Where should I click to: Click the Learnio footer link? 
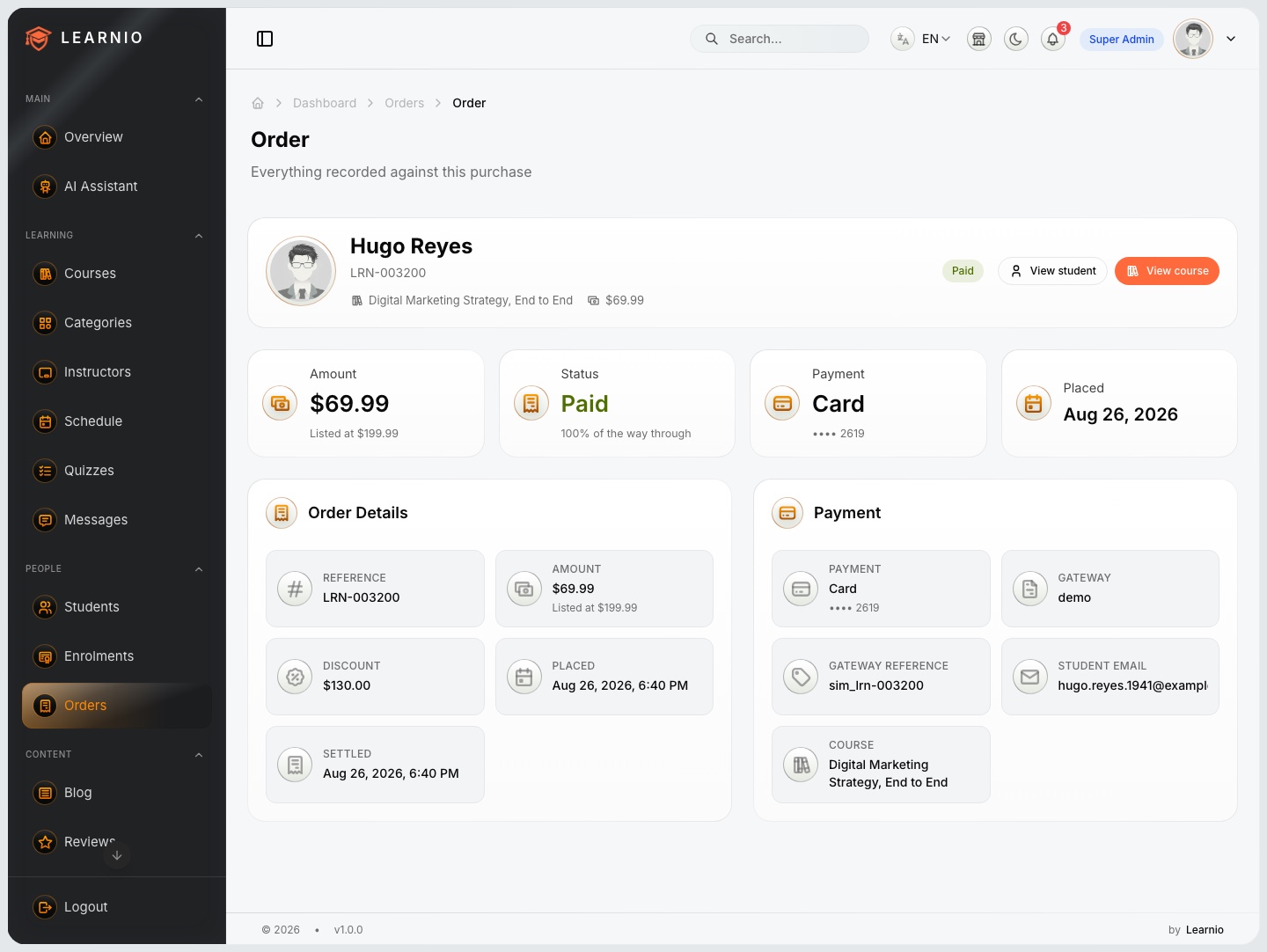1205,930
